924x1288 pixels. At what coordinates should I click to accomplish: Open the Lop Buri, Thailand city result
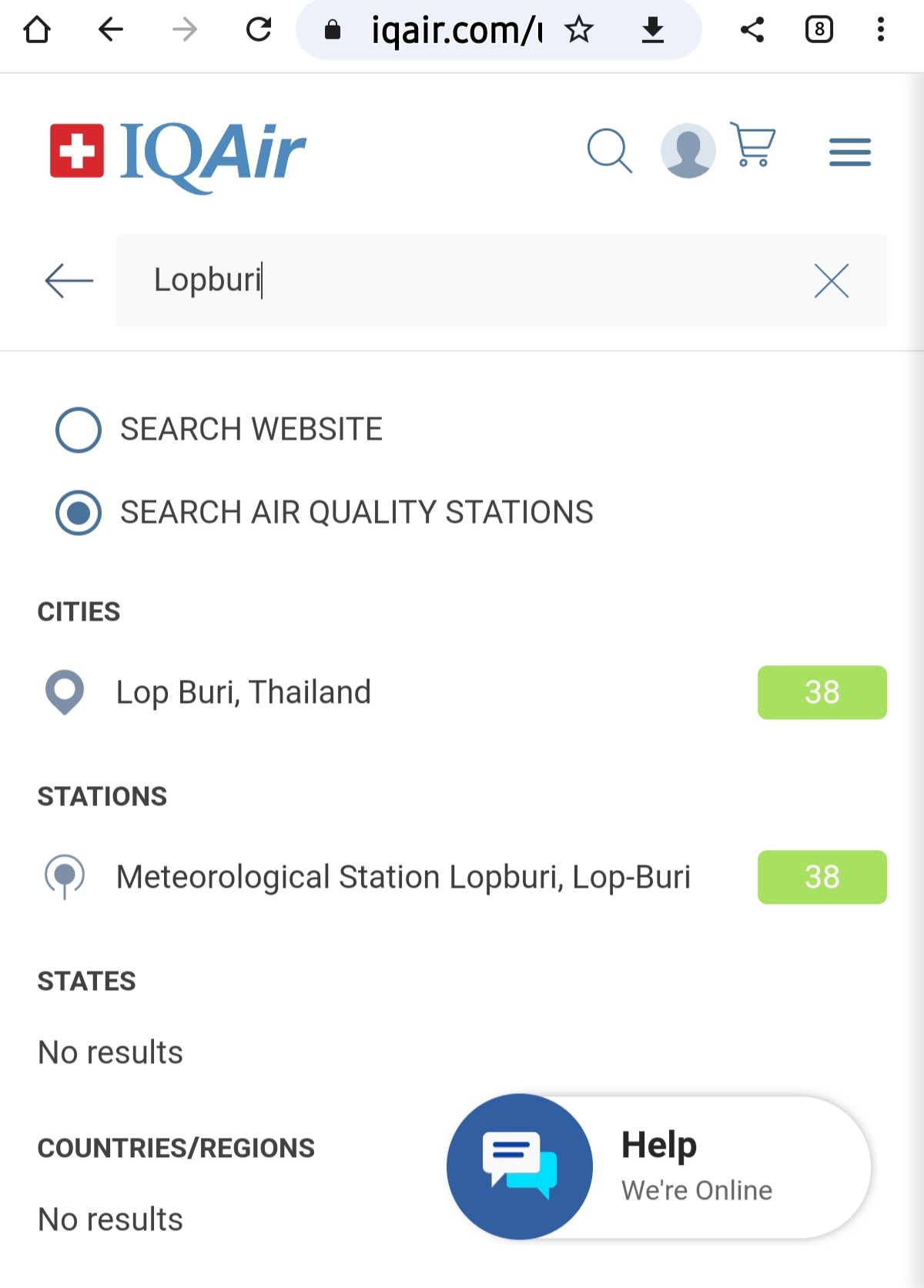tap(243, 692)
